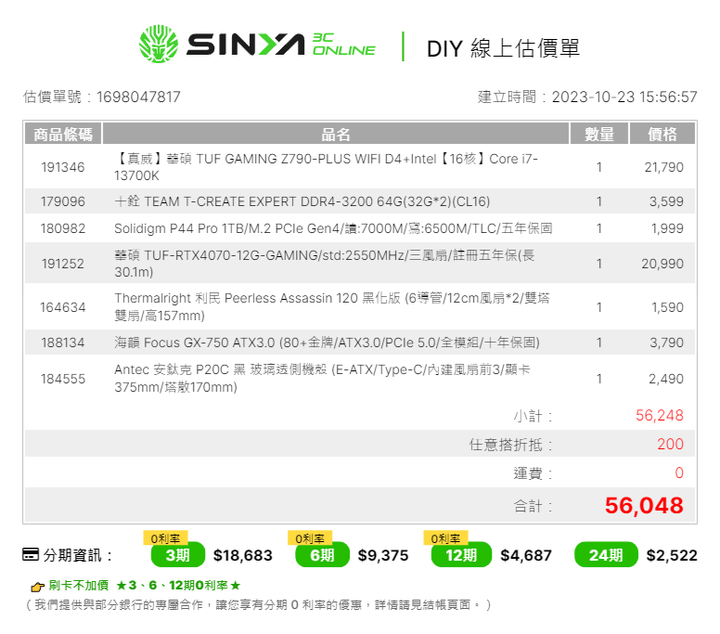Select the 3期 installment badge
This screenshot has width=720, height=634.
(178, 555)
